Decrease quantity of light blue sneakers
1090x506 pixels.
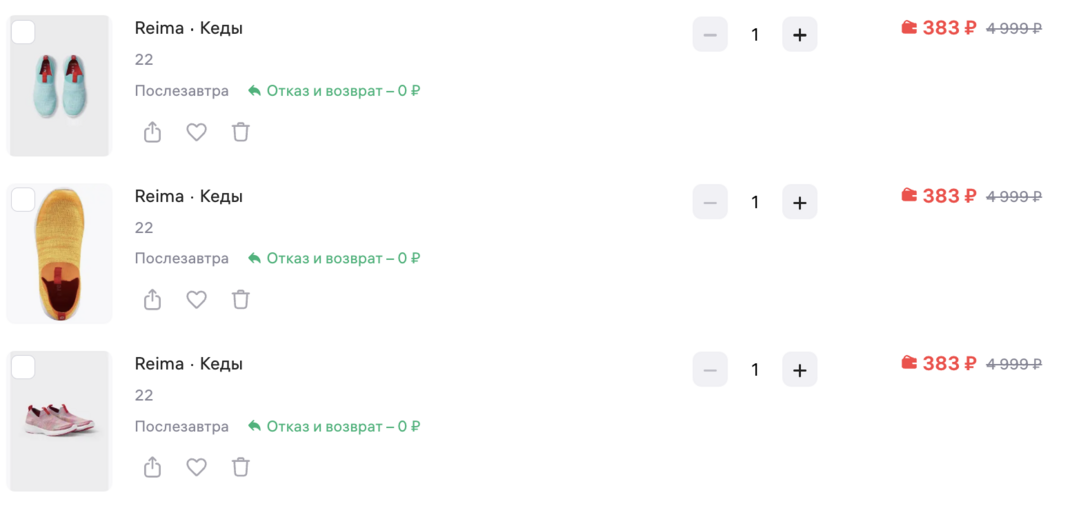710,35
